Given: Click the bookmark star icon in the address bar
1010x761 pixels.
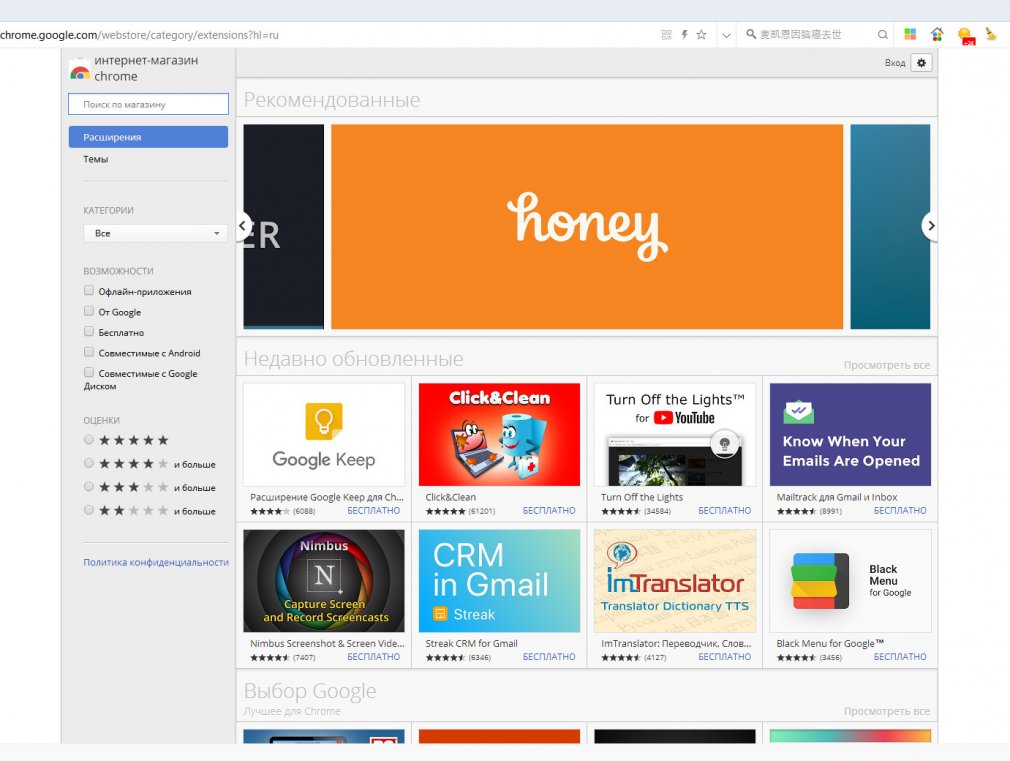Looking at the screenshot, I should click(x=701, y=35).
